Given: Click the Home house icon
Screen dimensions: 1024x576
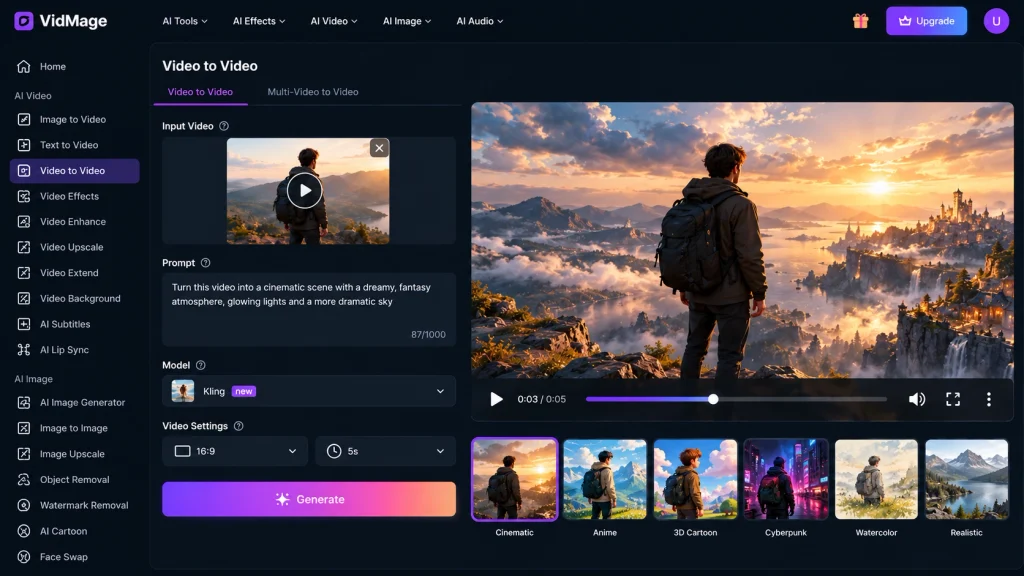Looking at the screenshot, I should click(x=24, y=67).
